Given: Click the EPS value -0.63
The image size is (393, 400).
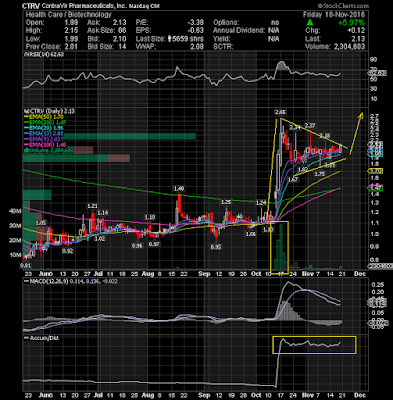Looking at the screenshot, I should (x=195, y=31).
